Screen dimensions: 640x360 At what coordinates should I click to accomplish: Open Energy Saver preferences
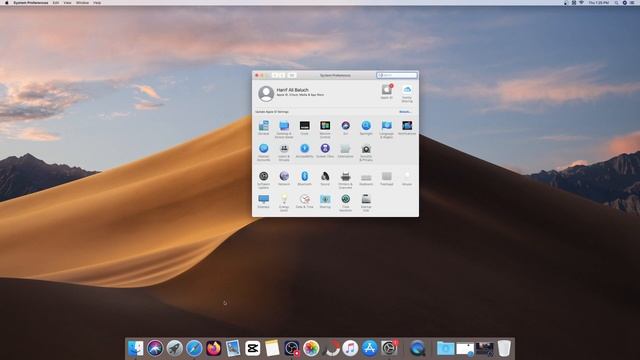coord(284,202)
